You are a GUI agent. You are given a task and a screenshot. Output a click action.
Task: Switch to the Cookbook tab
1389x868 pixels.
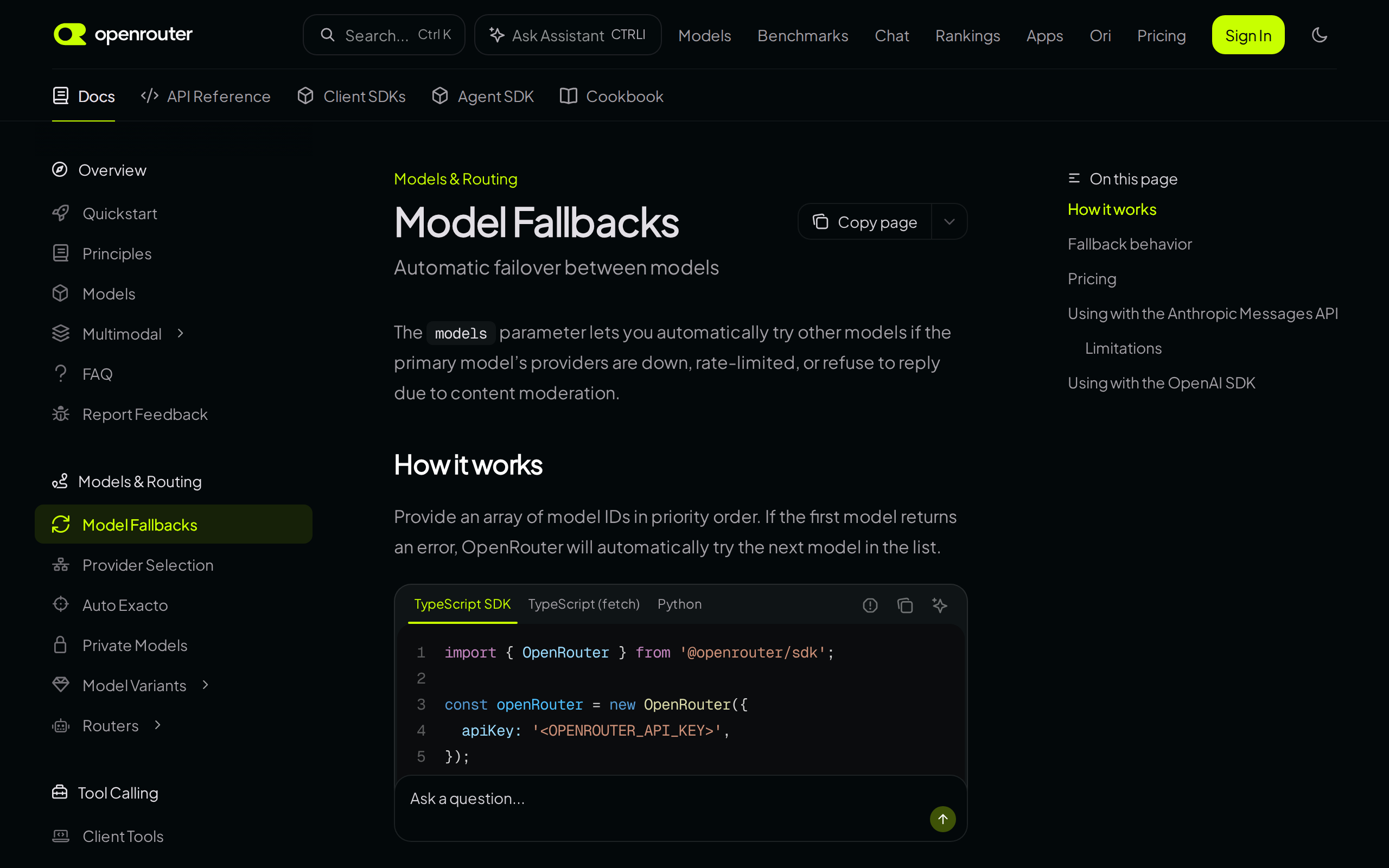(611, 97)
